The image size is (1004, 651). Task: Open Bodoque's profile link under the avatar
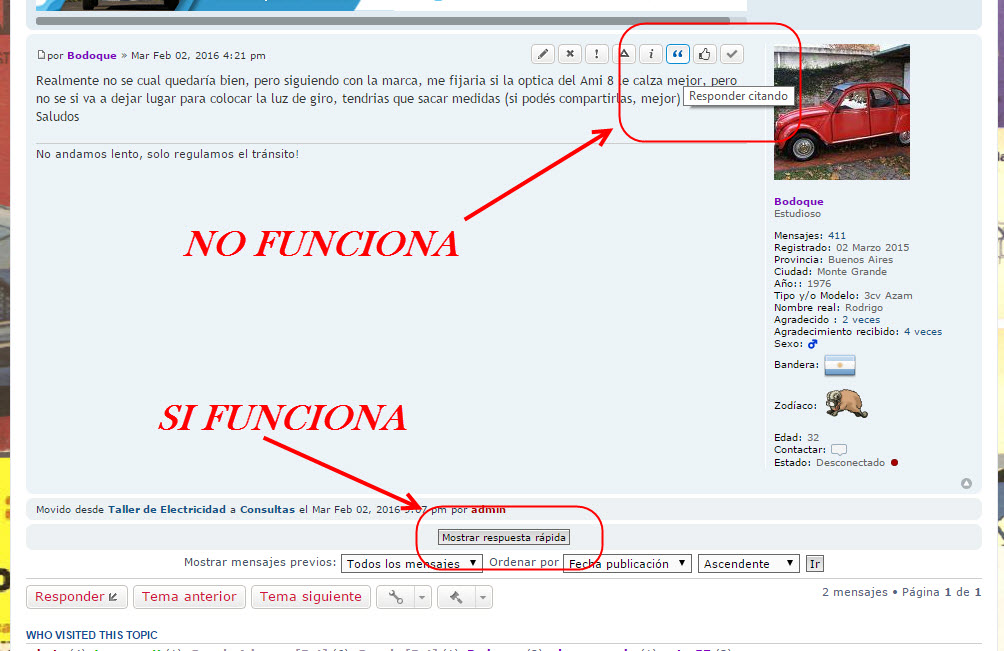coord(798,202)
